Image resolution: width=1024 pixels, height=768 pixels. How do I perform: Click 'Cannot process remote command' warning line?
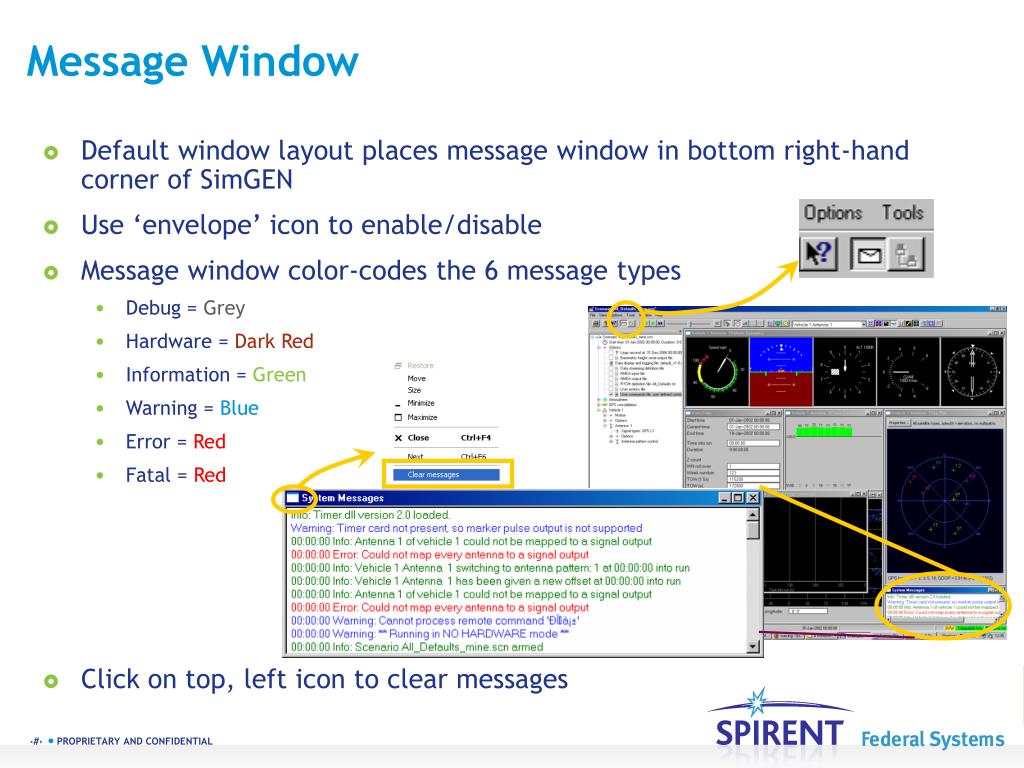click(435, 620)
